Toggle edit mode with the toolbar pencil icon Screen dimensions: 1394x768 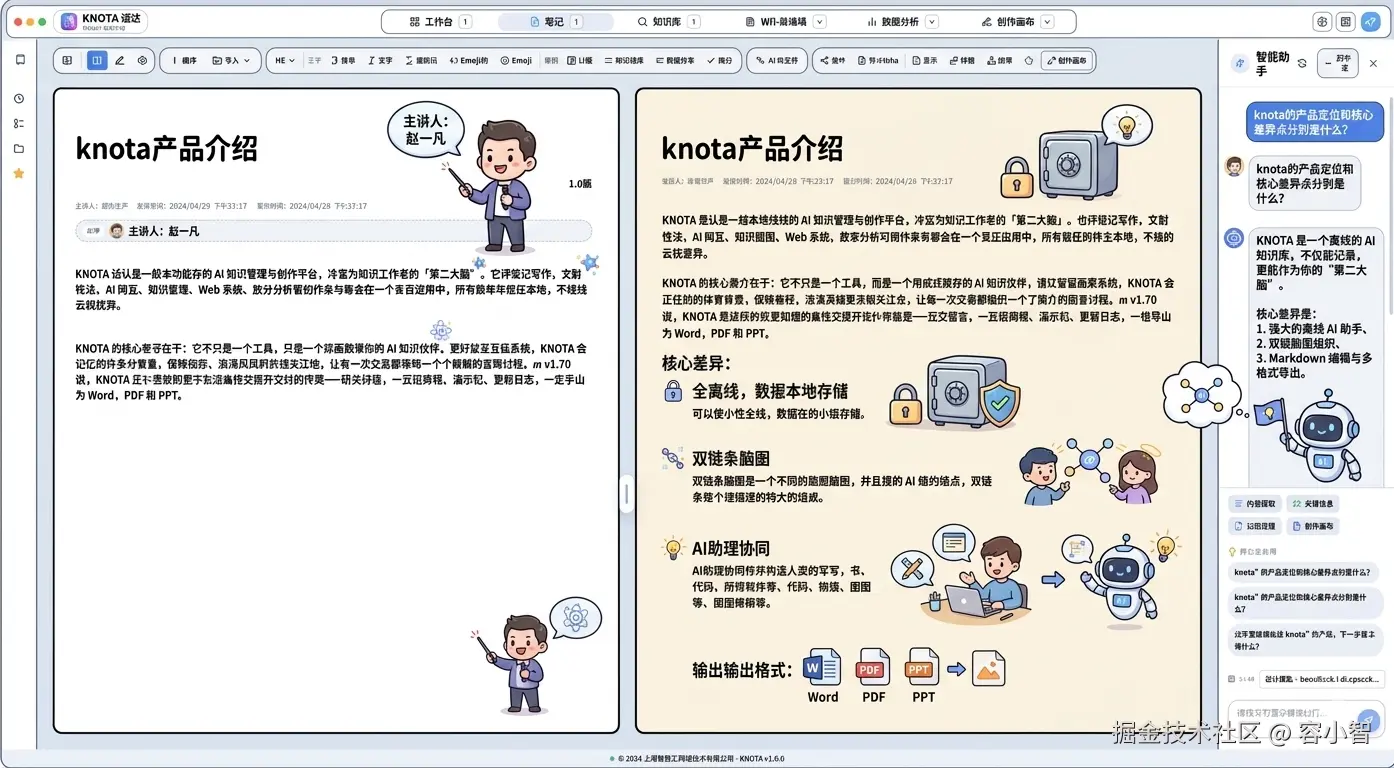click(x=120, y=60)
